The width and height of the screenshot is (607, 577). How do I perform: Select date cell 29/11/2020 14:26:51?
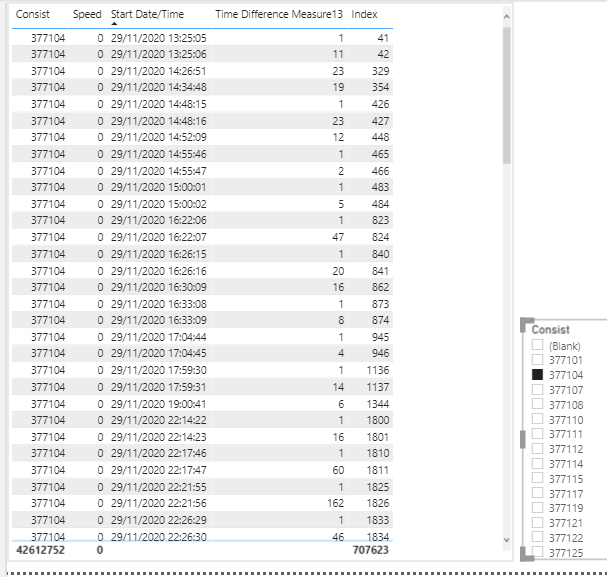point(159,71)
